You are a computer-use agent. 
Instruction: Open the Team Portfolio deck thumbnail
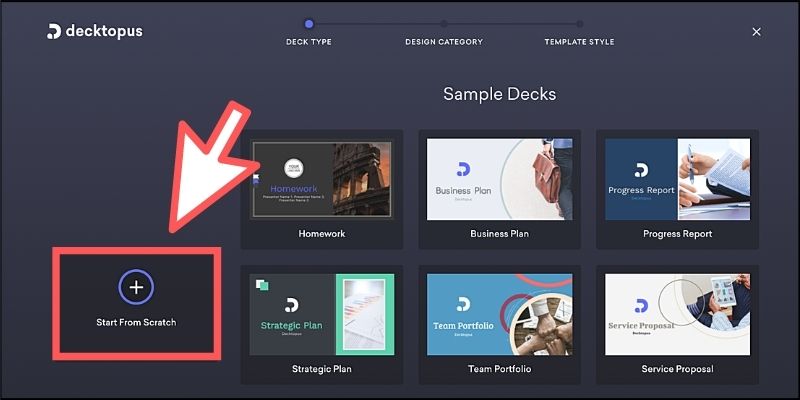coord(499,314)
